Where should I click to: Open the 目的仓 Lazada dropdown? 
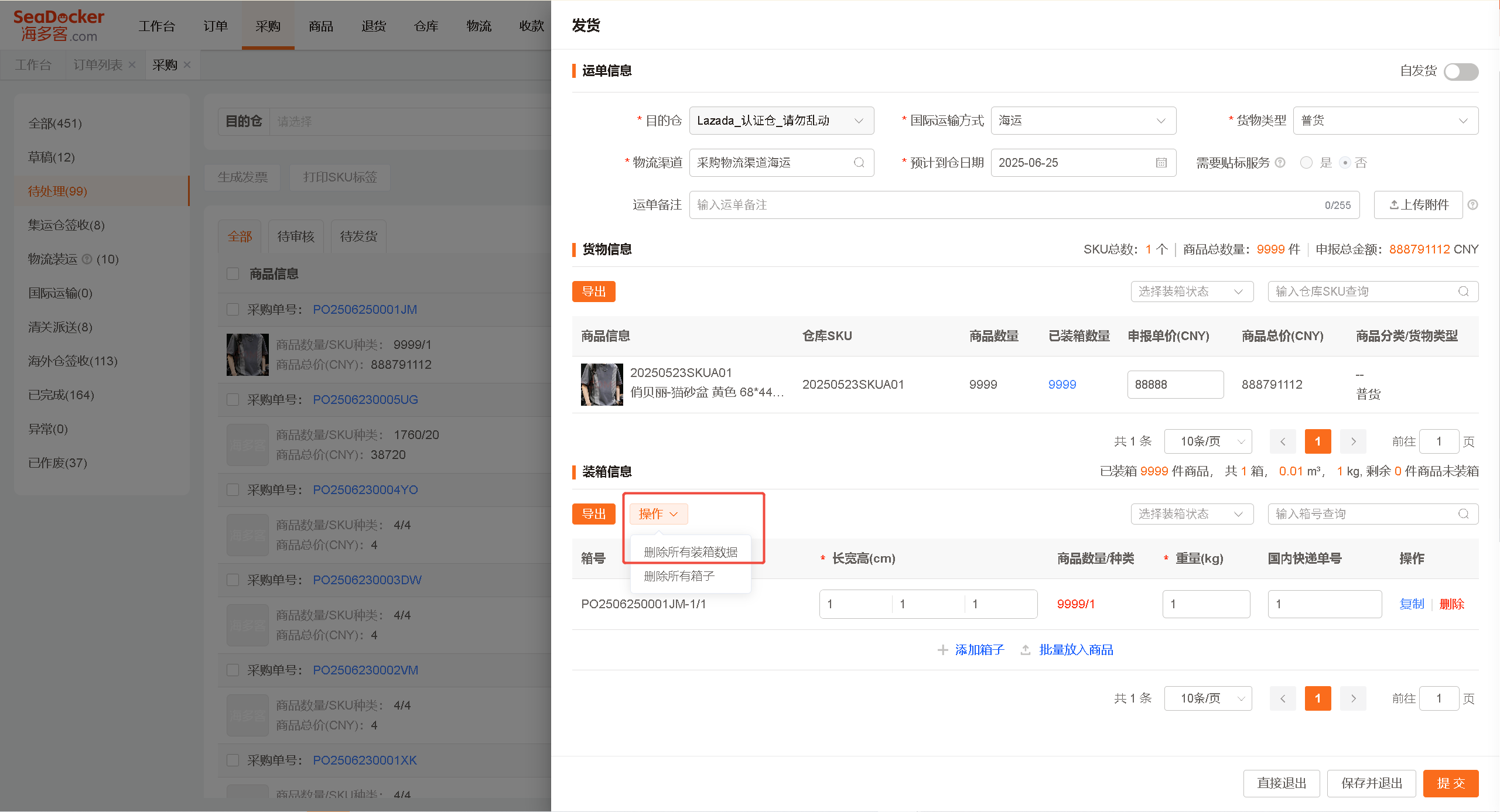point(781,121)
